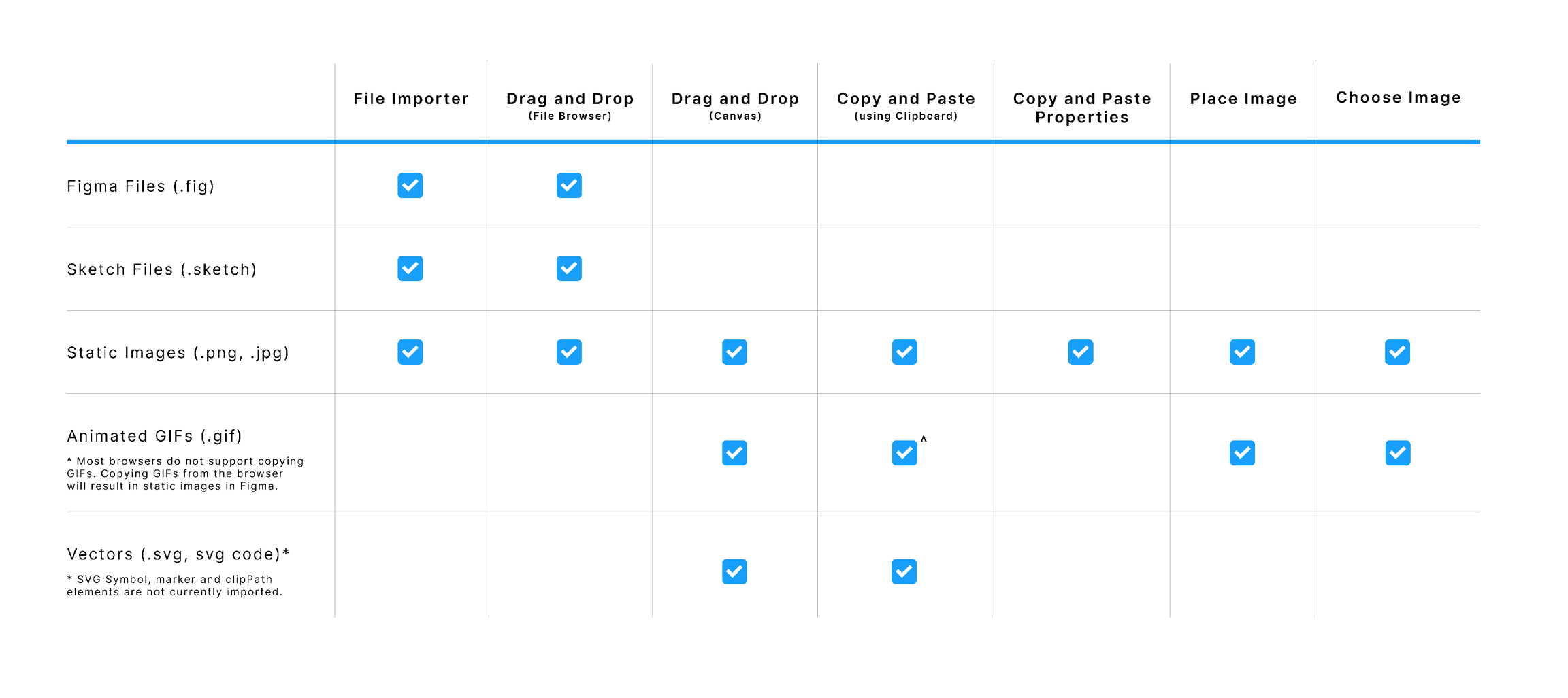
Task: Click the Copy and Paste Properties header
Action: point(1082,107)
